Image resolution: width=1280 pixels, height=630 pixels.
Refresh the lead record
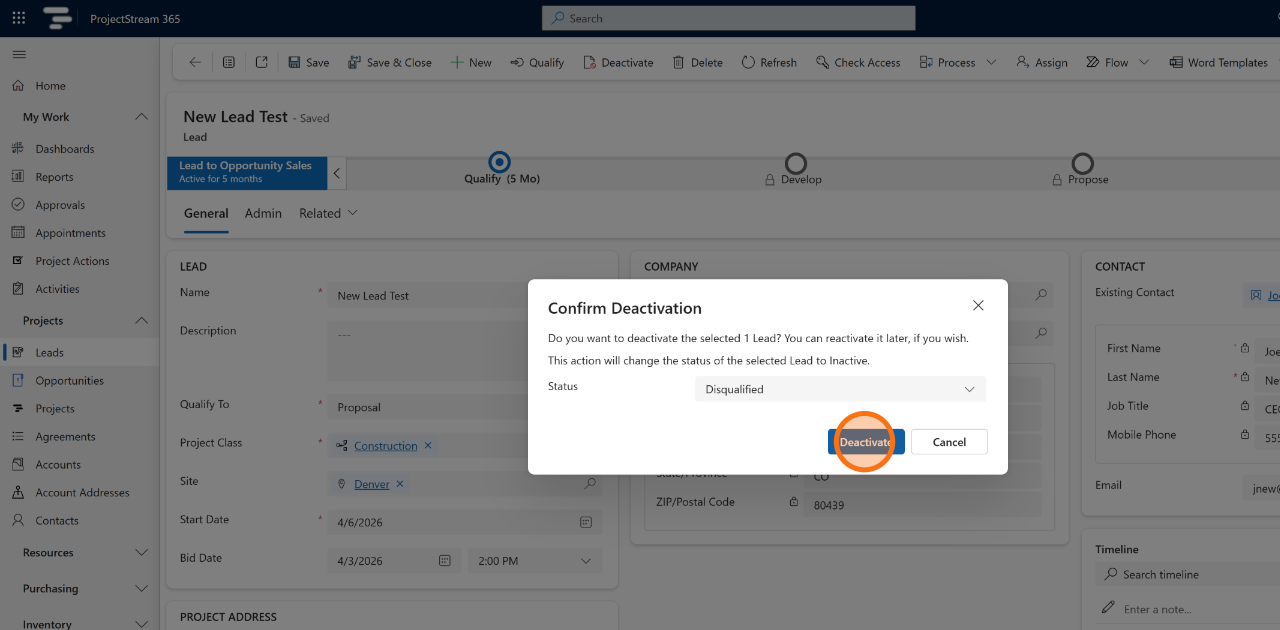point(769,62)
